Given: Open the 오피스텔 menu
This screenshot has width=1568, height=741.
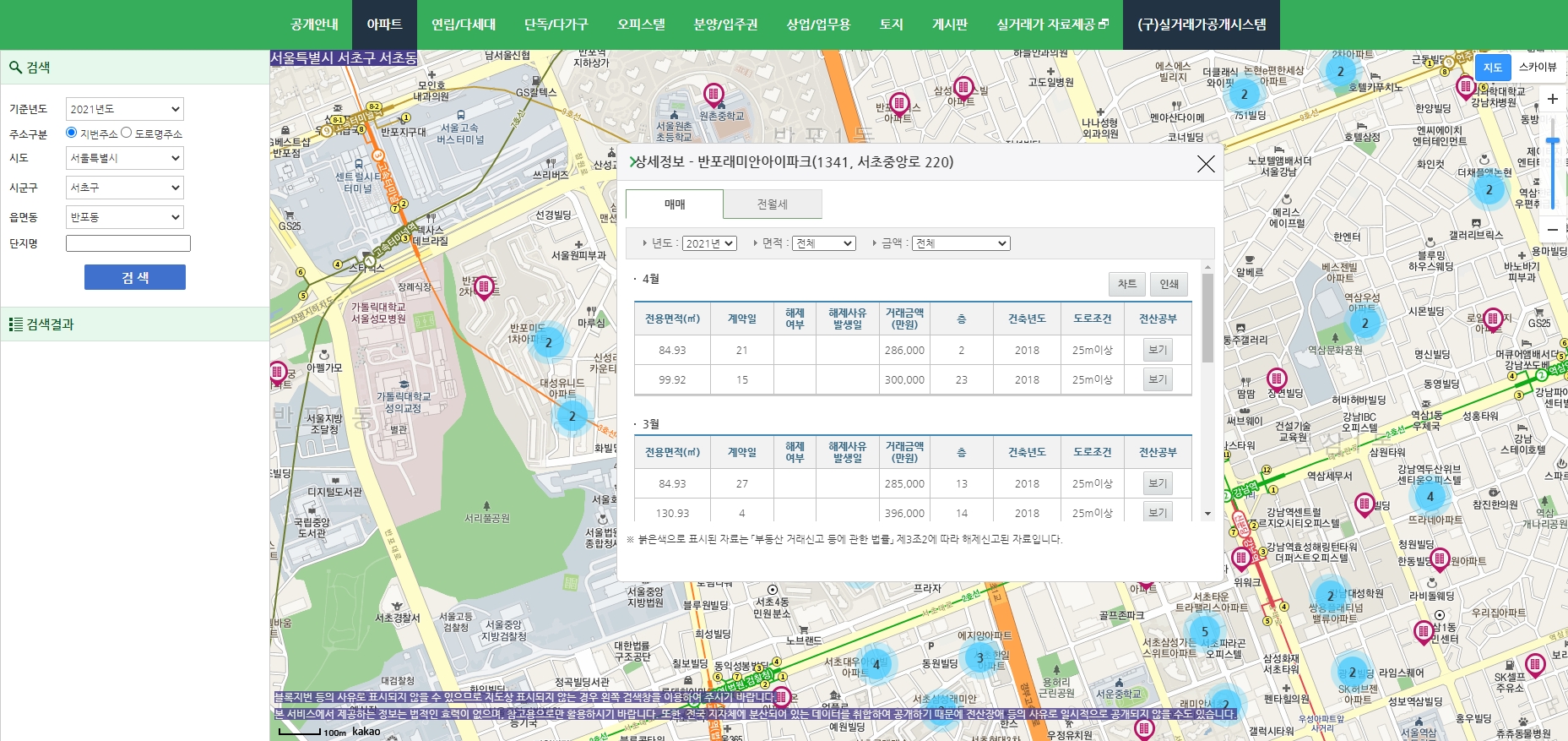Looking at the screenshot, I should 641,25.
